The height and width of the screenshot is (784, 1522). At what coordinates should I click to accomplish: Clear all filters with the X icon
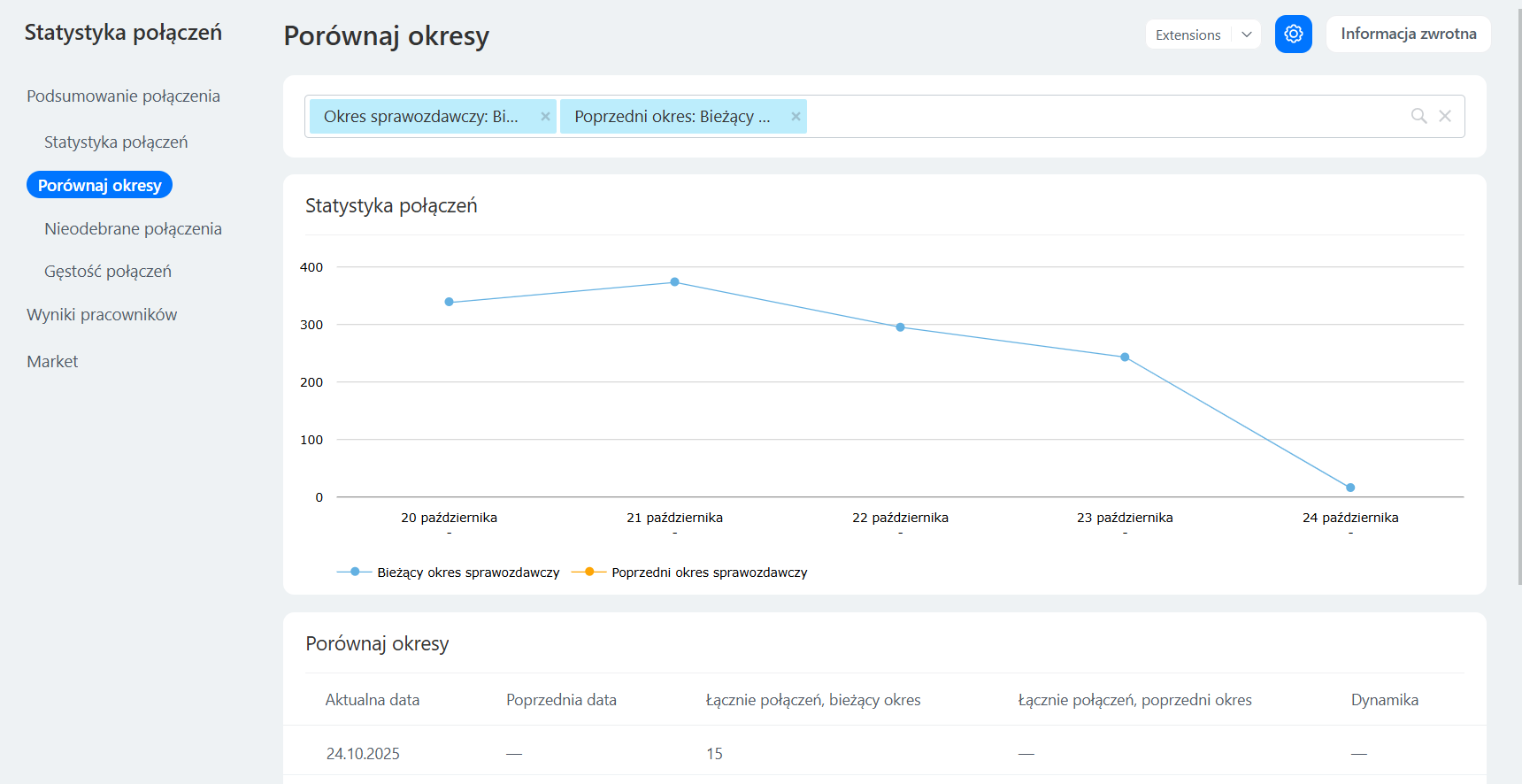click(x=1445, y=116)
